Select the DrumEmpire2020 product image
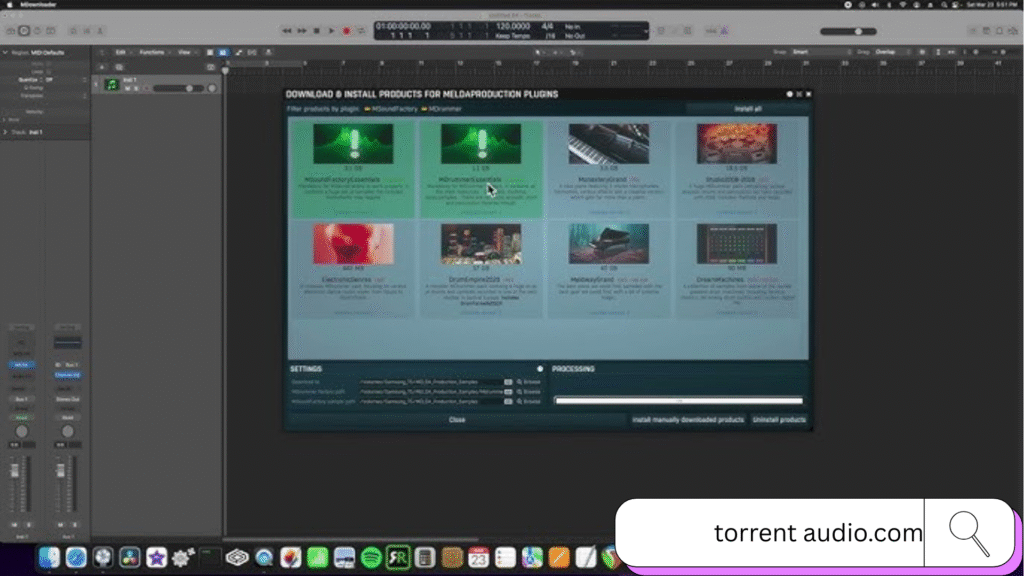This screenshot has height=576, width=1024. [481, 243]
